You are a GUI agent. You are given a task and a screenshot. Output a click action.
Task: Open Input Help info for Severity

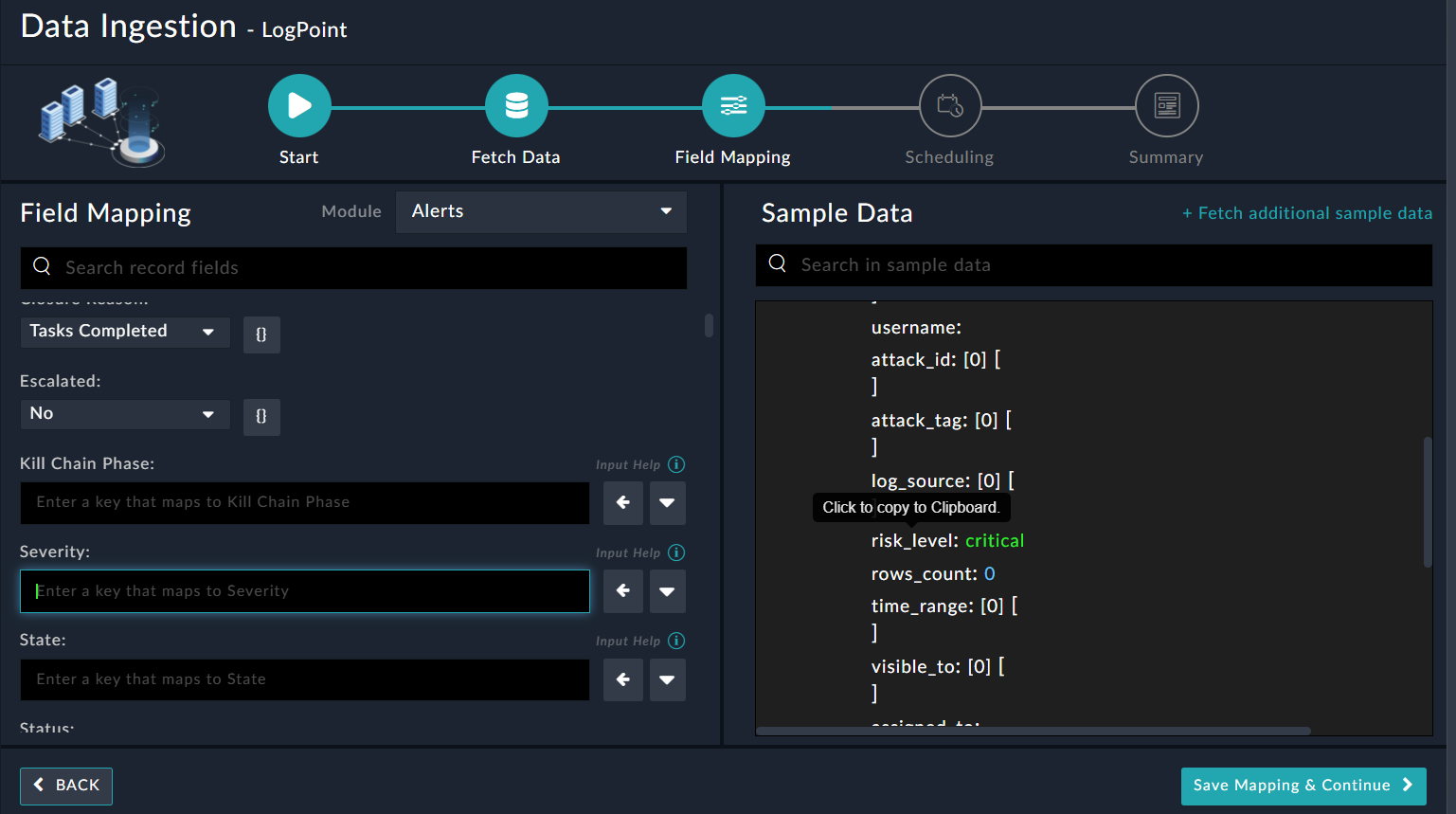click(x=676, y=552)
